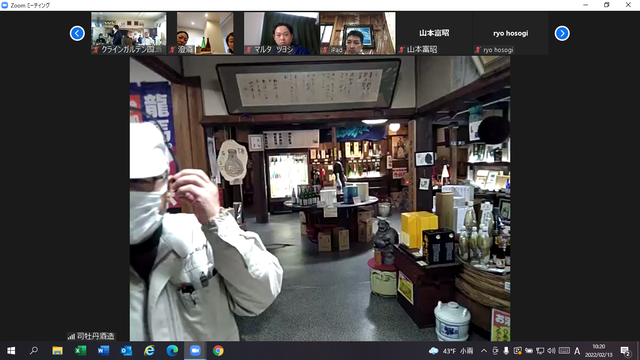Open Excel from the taskbar
The height and width of the screenshot is (360, 640).
(x=80, y=351)
